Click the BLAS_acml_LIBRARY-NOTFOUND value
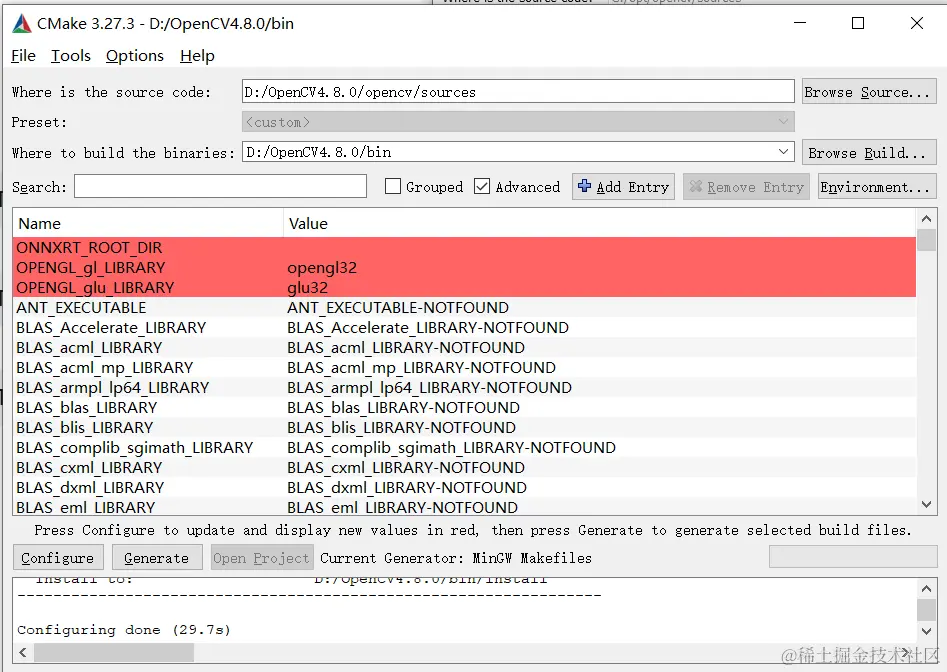Image resolution: width=947 pixels, height=672 pixels. click(406, 347)
